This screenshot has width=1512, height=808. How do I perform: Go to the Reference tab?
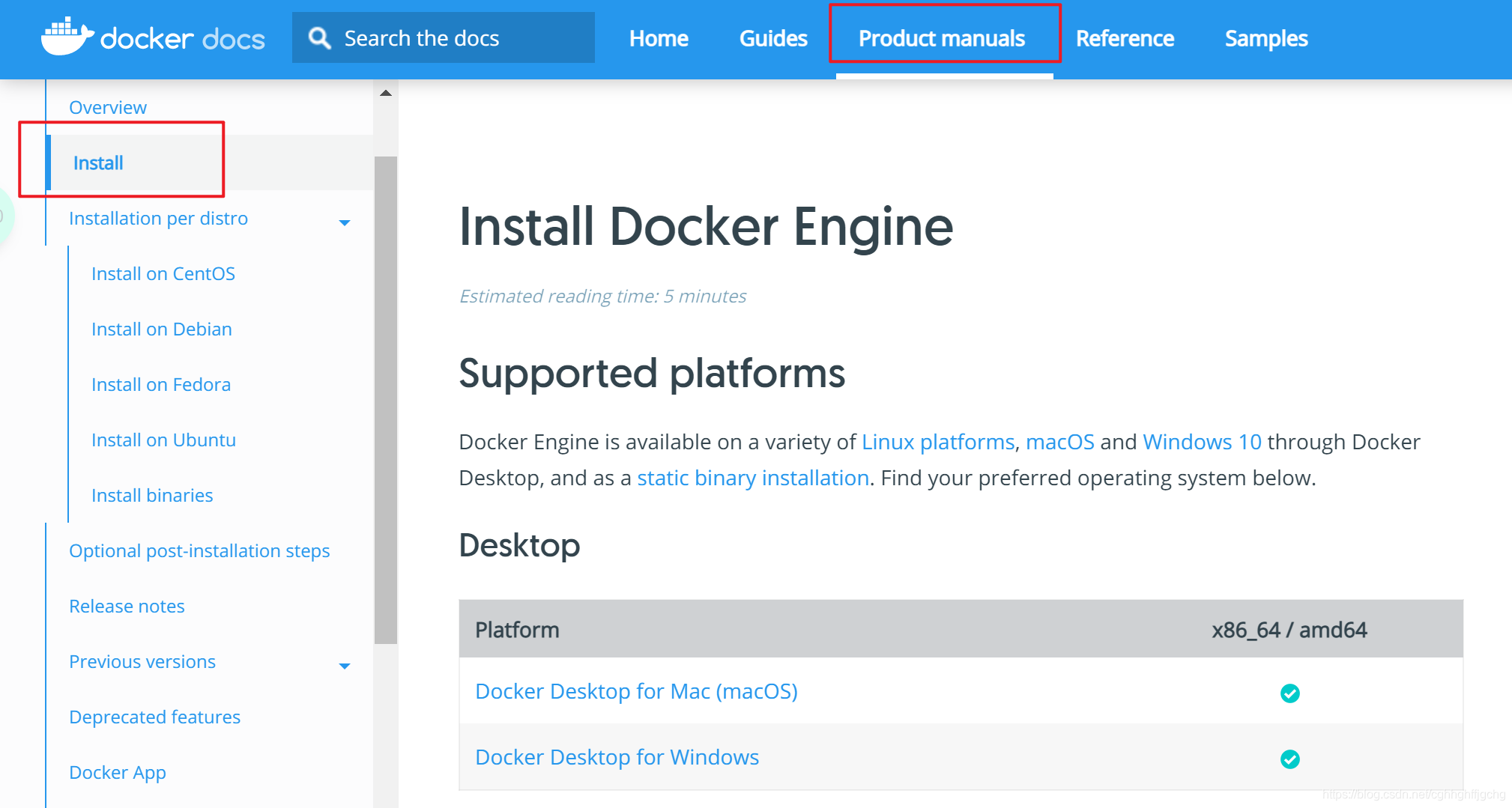pyautogui.click(x=1125, y=38)
